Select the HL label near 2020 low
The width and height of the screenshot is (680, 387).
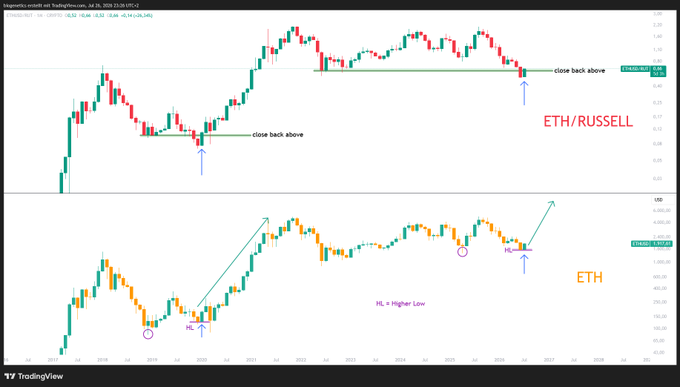click(190, 328)
